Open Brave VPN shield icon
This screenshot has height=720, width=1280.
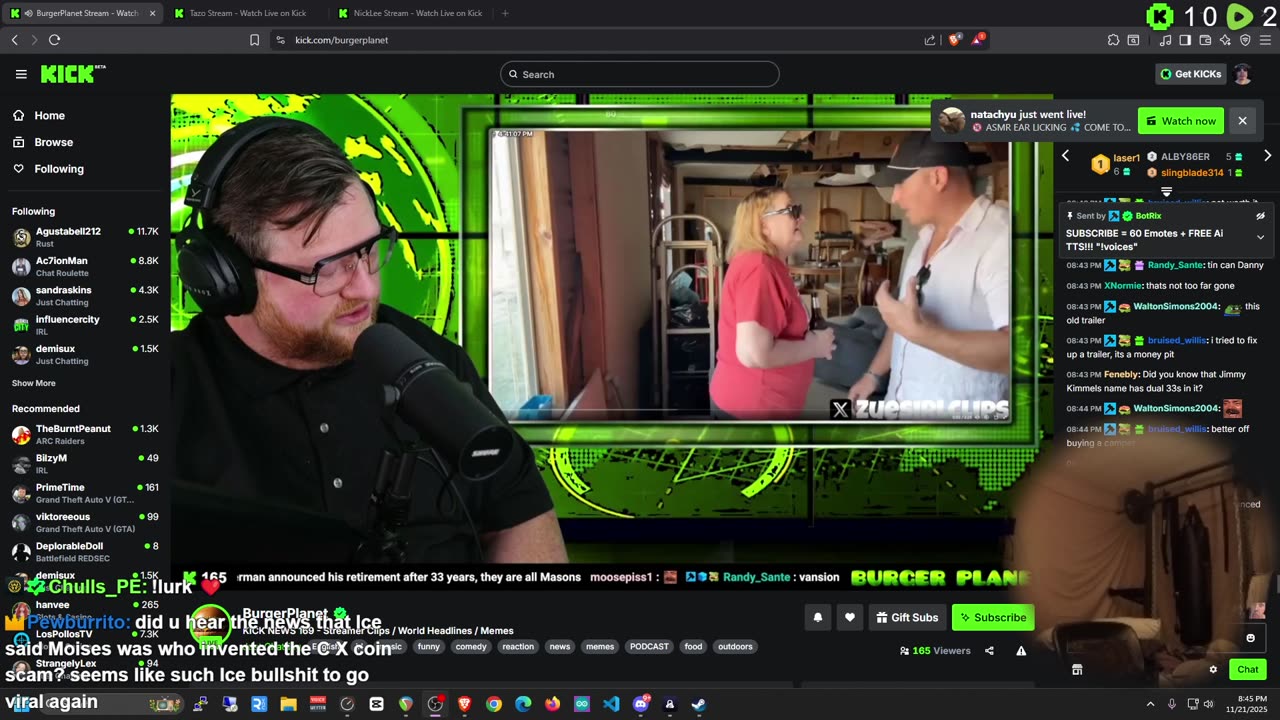pos(1245,40)
